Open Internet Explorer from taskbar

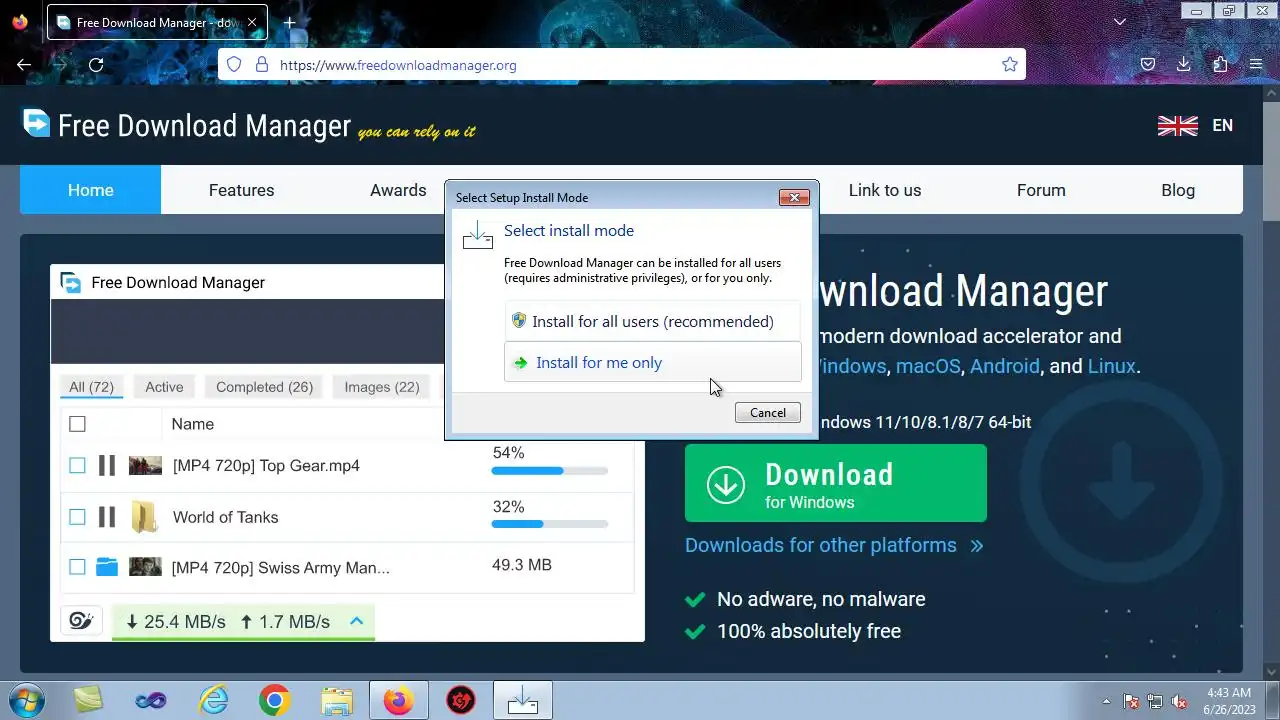coord(213,701)
